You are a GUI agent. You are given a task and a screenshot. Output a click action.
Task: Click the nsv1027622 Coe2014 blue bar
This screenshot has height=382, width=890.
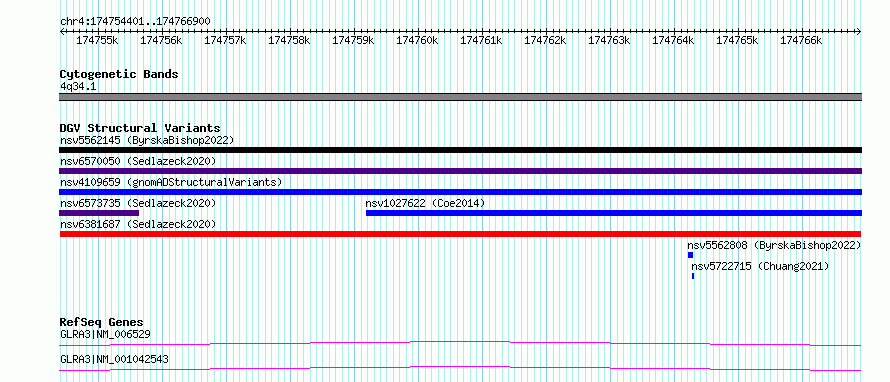[x=614, y=213]
